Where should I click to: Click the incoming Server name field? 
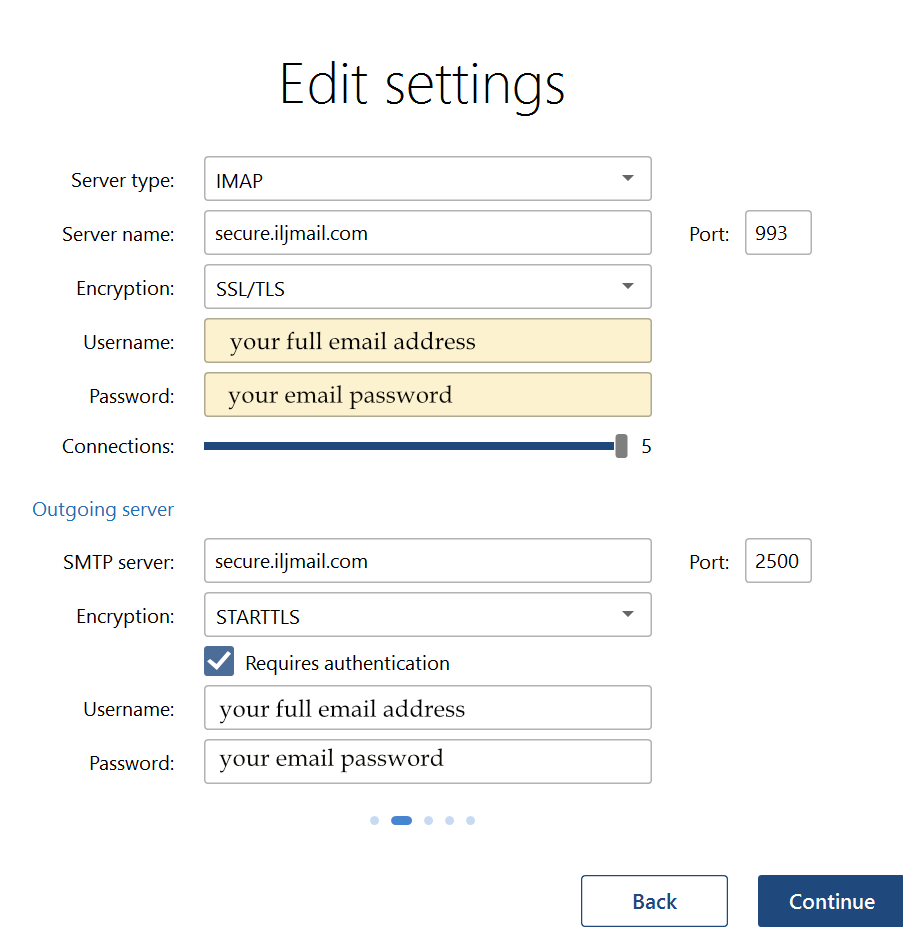click(427, 233)
